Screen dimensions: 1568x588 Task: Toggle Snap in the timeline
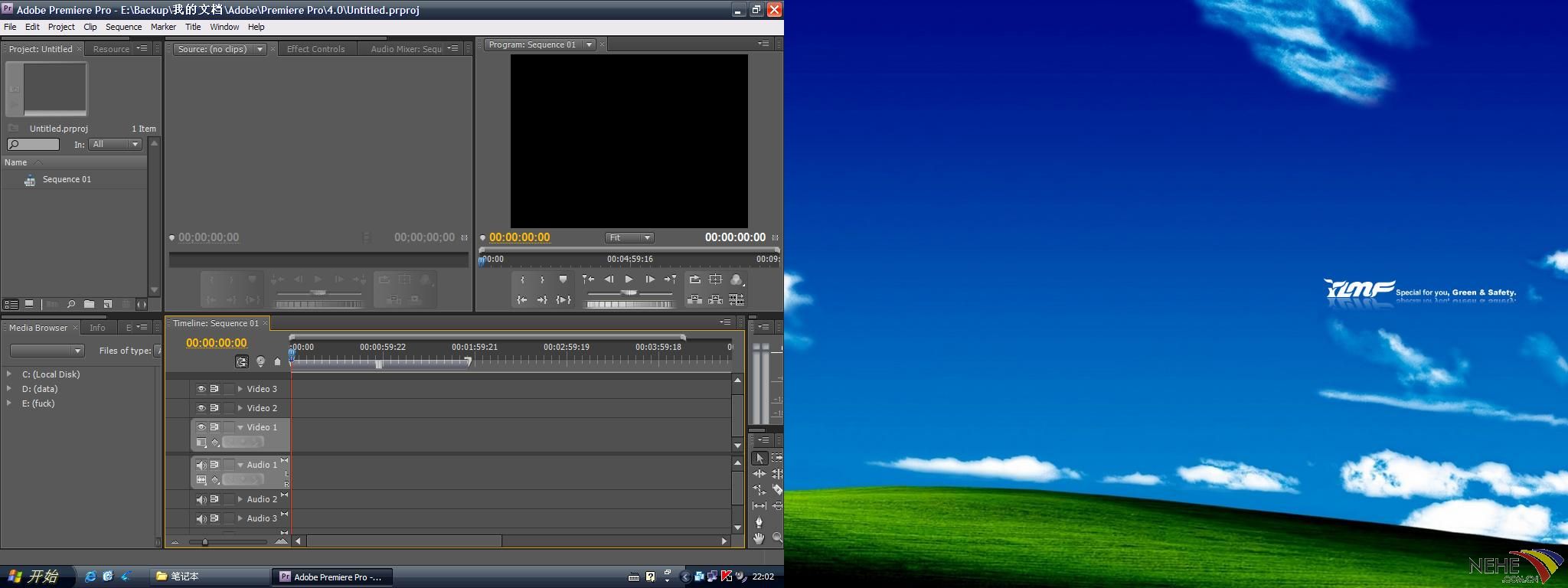242,361
